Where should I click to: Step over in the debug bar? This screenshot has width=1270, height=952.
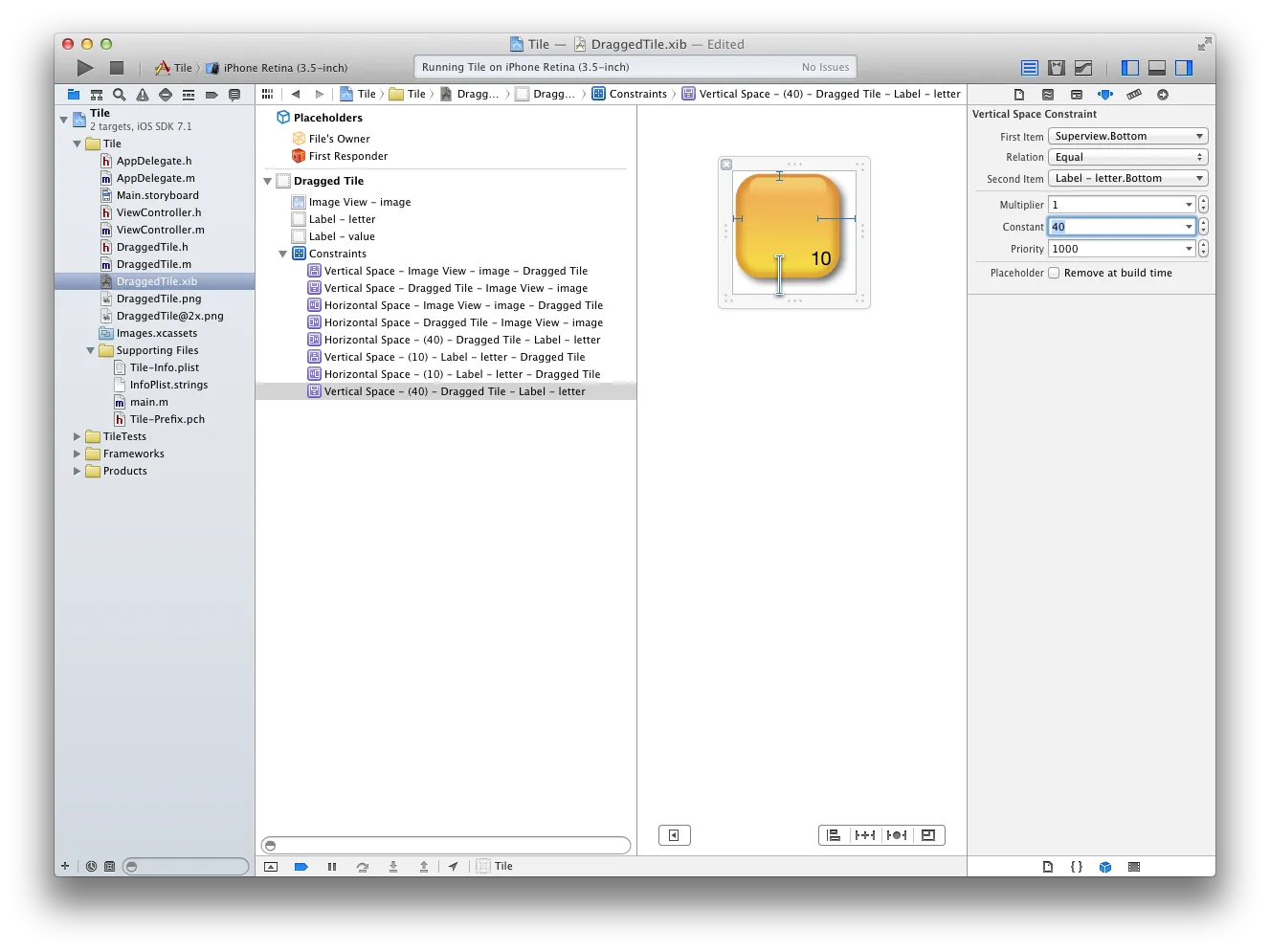click(363, 867)
